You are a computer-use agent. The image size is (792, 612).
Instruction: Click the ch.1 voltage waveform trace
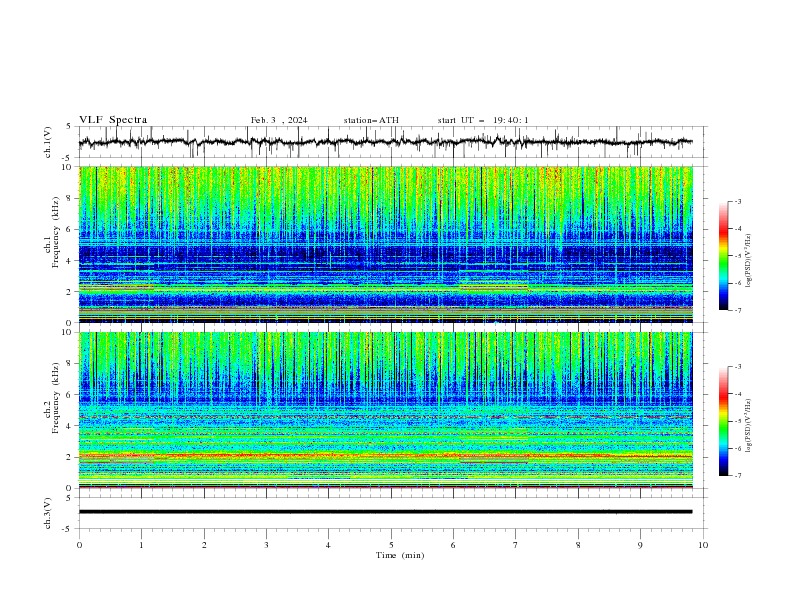[385, 142]
